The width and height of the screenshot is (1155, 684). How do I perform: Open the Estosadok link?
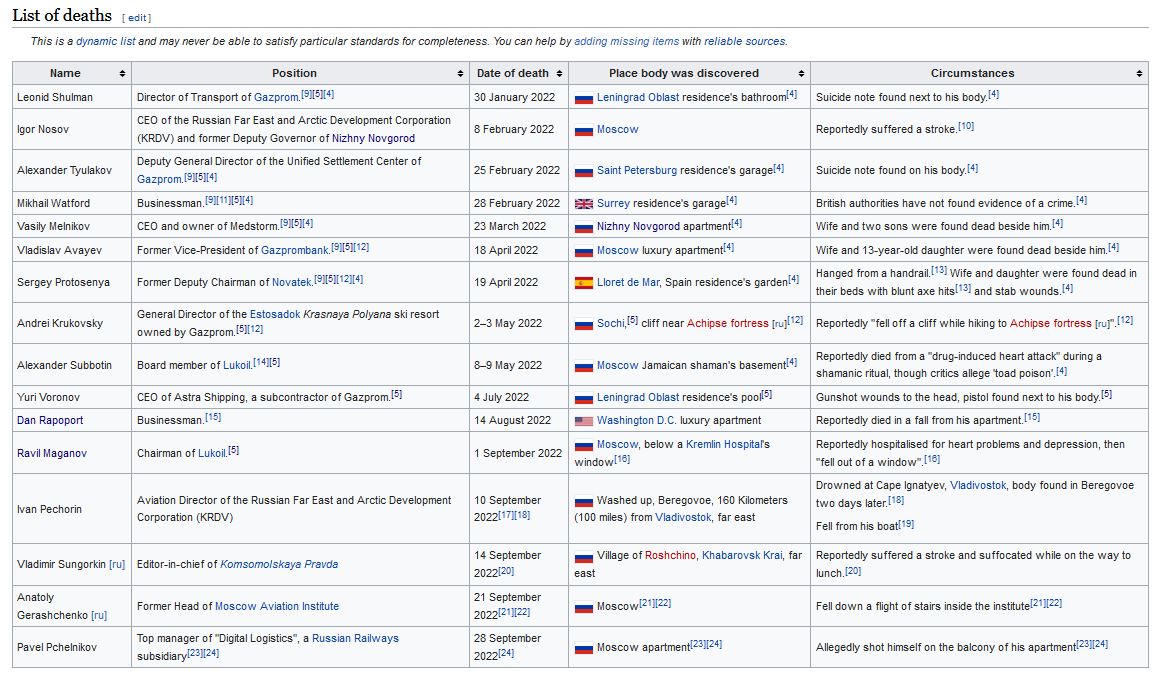(x=275, y=314)
